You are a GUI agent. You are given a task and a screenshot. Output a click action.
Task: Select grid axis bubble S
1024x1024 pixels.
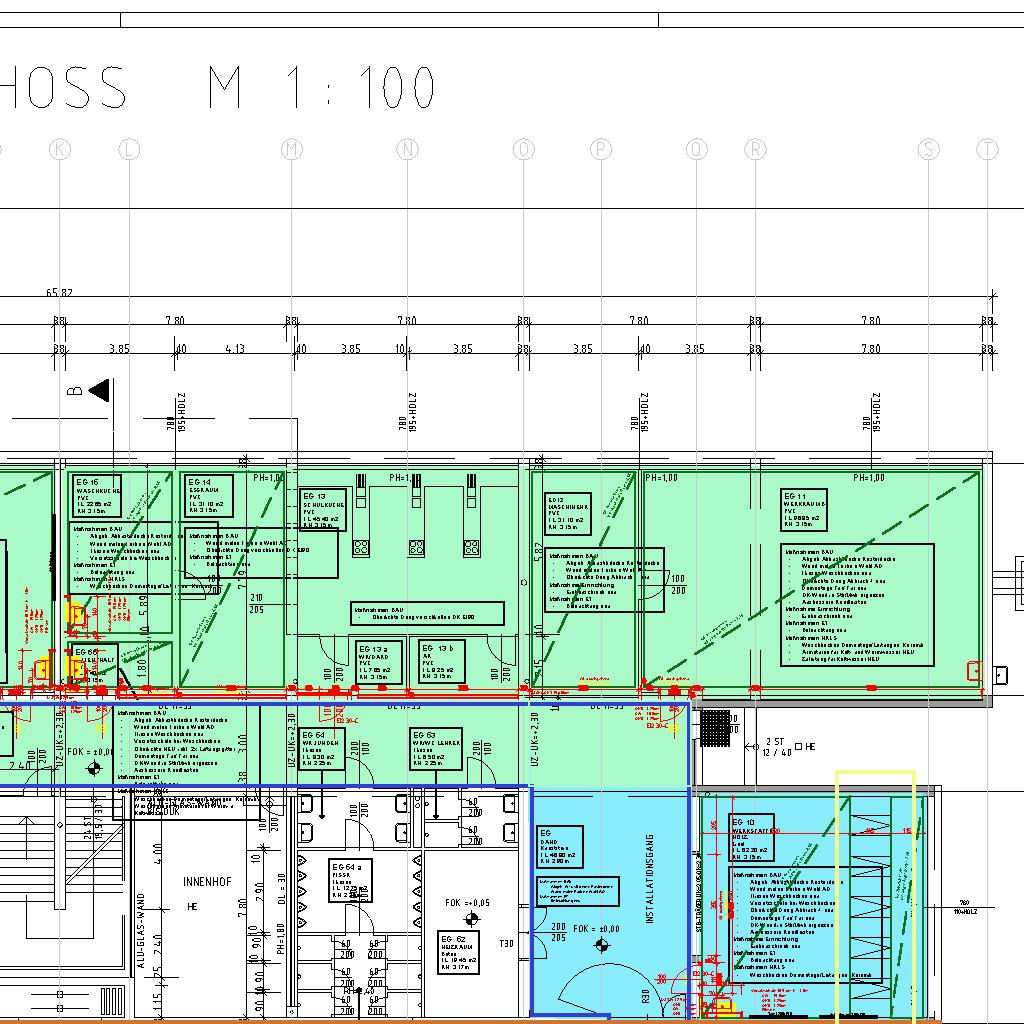coord(928,150)
